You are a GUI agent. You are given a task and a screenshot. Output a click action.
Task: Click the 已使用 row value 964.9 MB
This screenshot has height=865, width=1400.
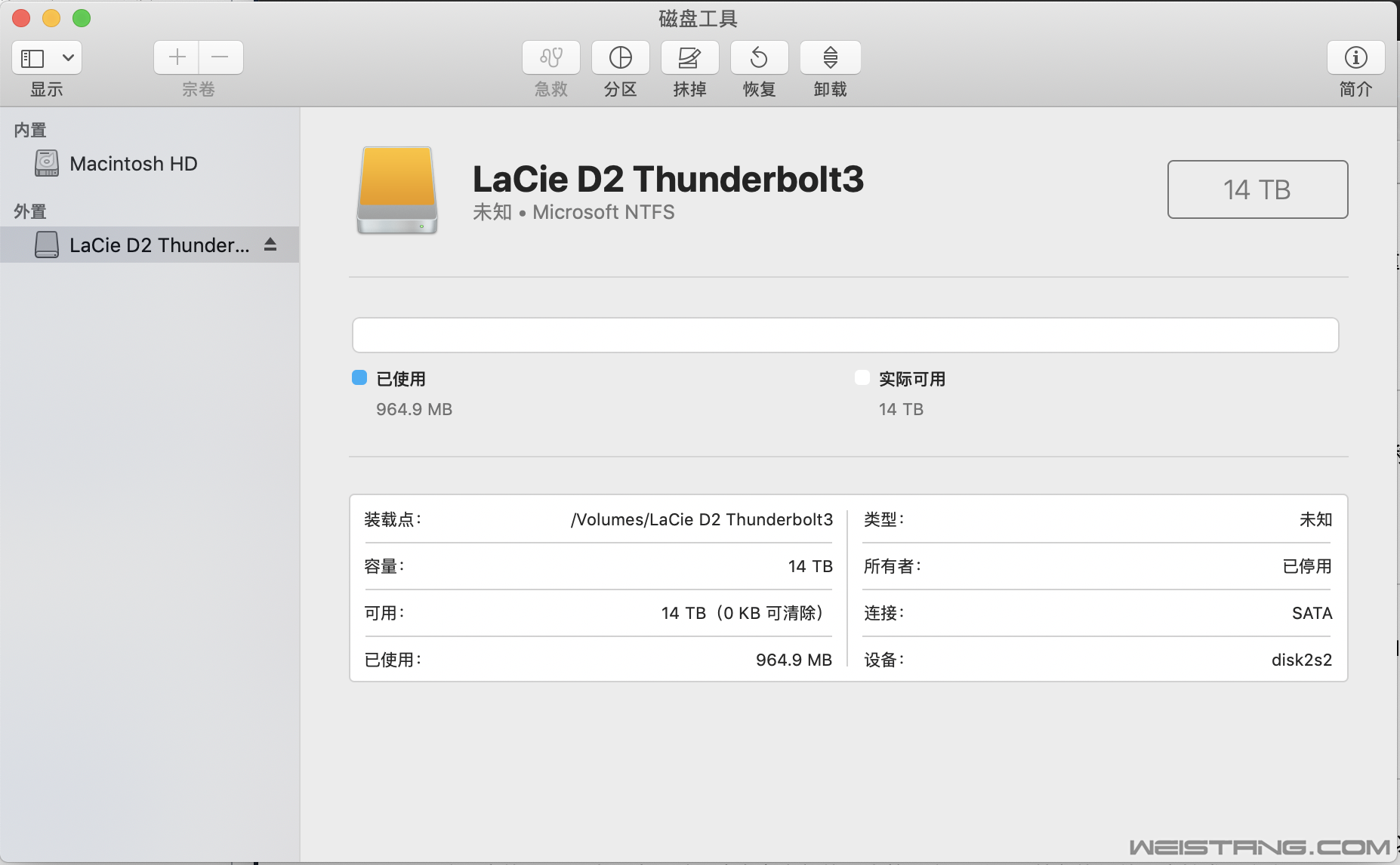(794, 660)
